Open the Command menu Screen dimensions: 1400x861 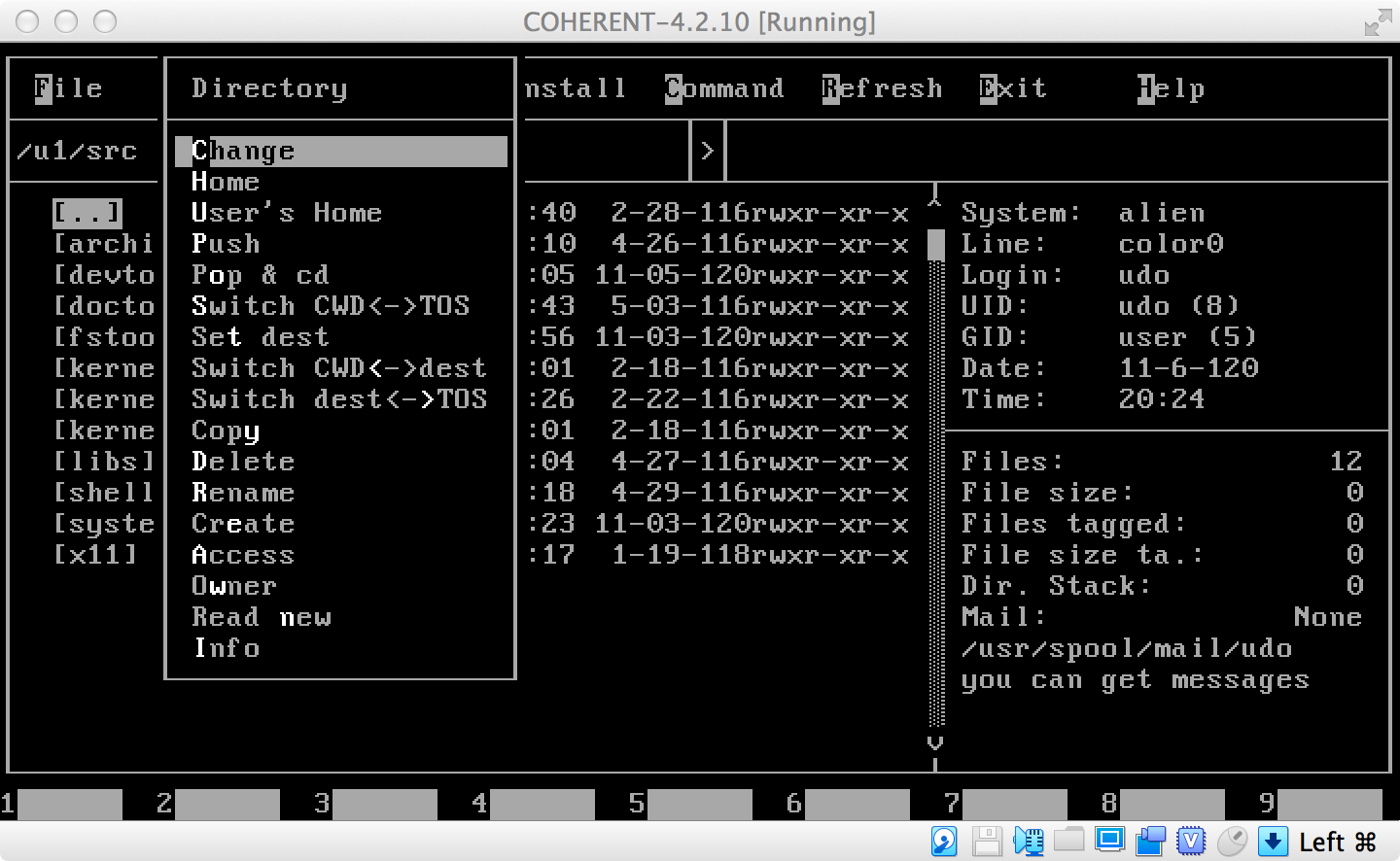(x=723, y=88)
